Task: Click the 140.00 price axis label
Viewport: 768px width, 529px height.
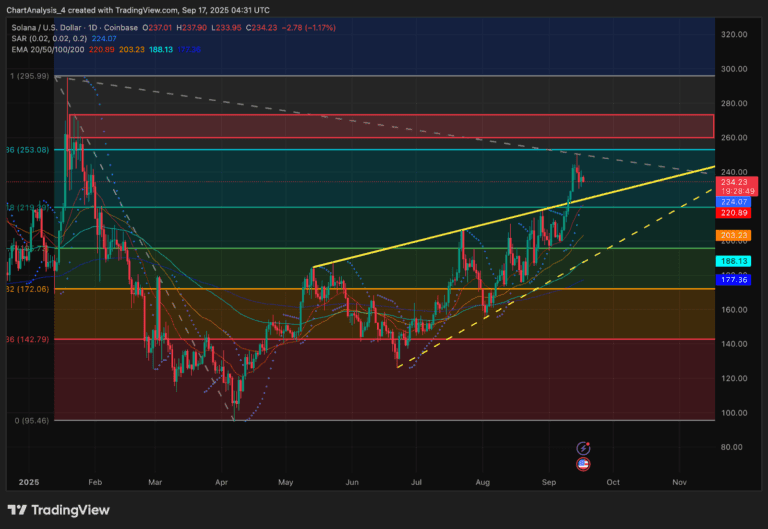Action: pos(734,344)
